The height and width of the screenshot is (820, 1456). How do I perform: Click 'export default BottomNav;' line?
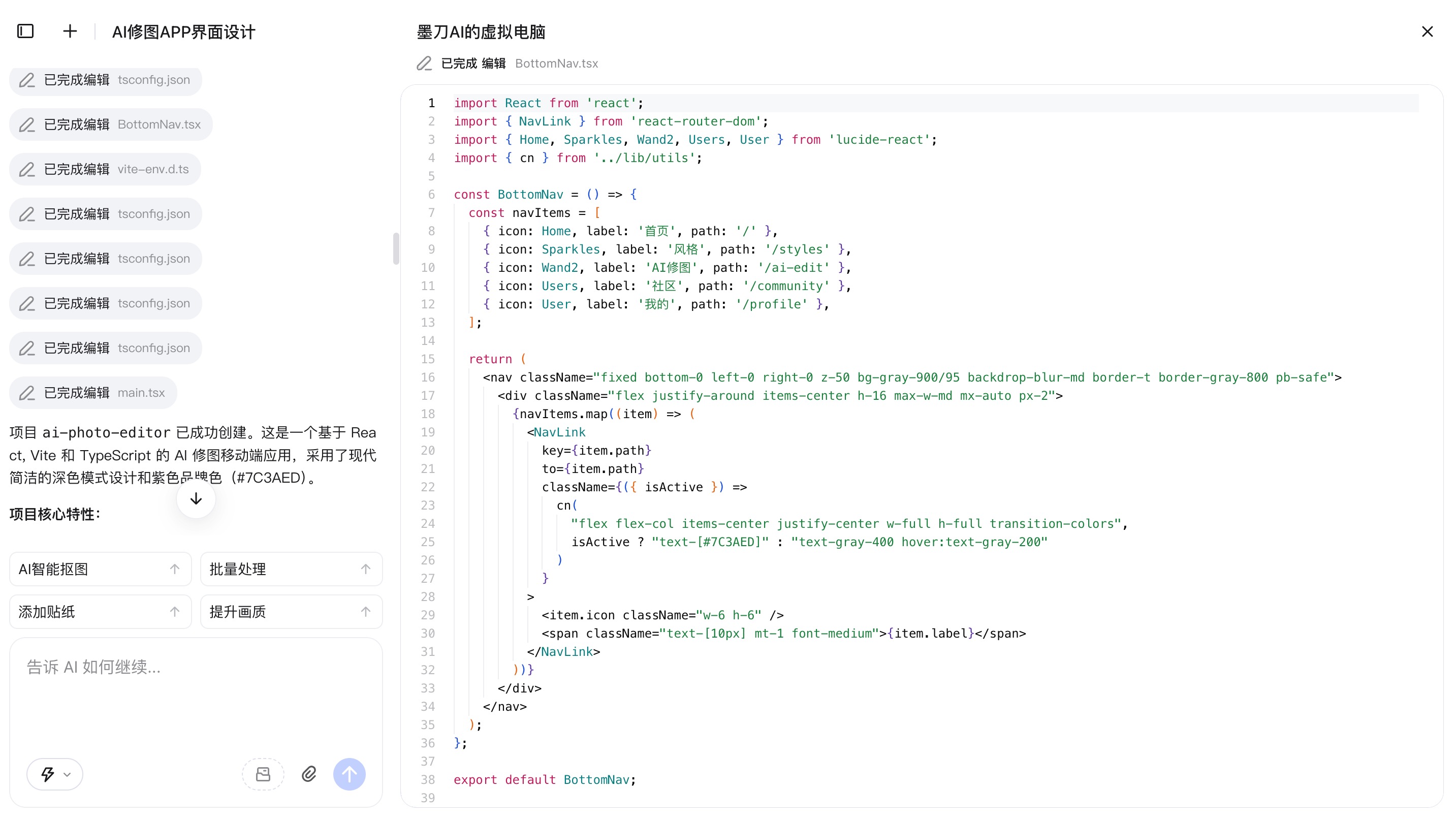click(x=545, y=779)
